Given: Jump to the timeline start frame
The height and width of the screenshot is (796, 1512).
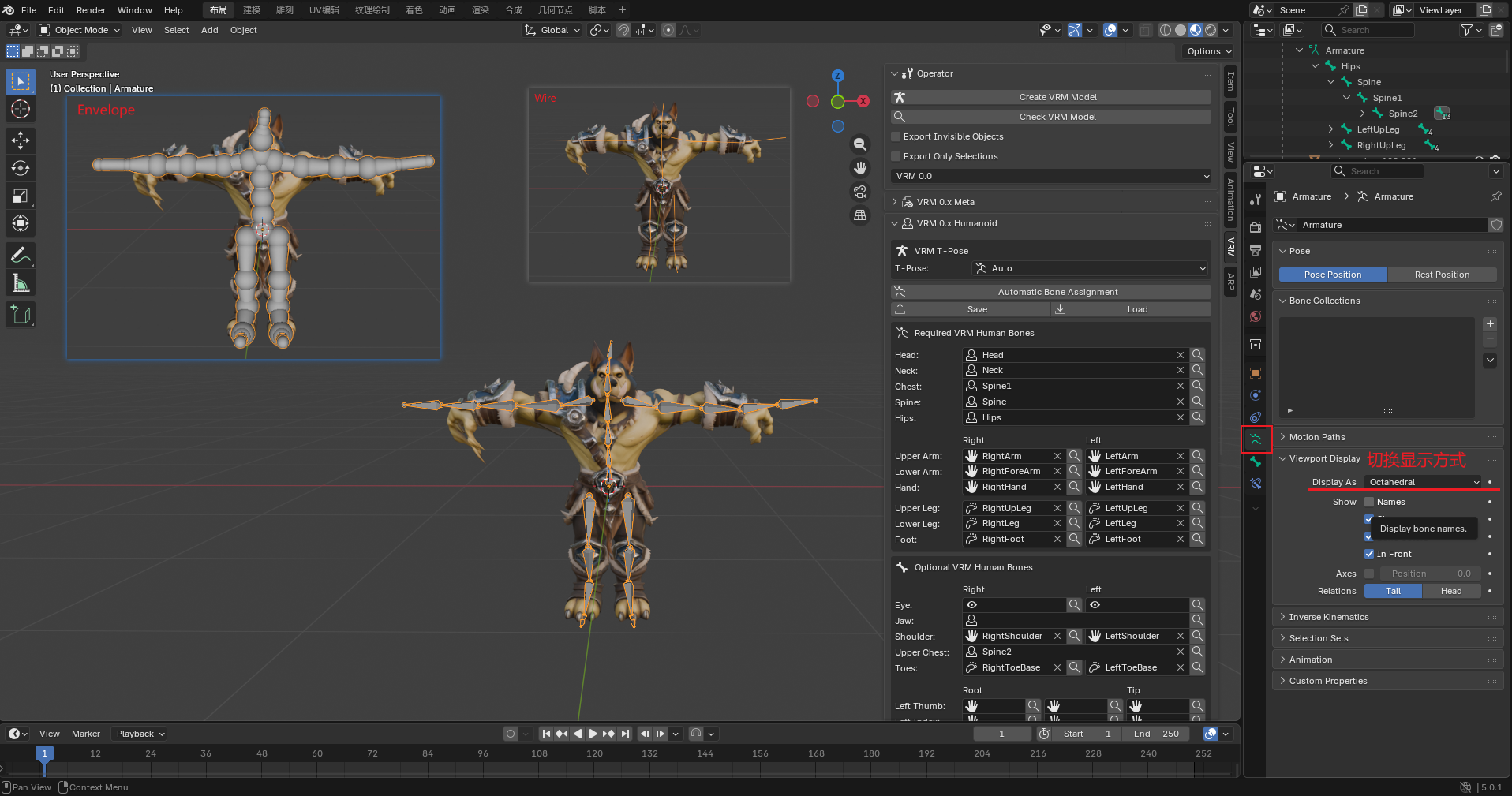Looking at the screenshot, I should pos(546,734).
